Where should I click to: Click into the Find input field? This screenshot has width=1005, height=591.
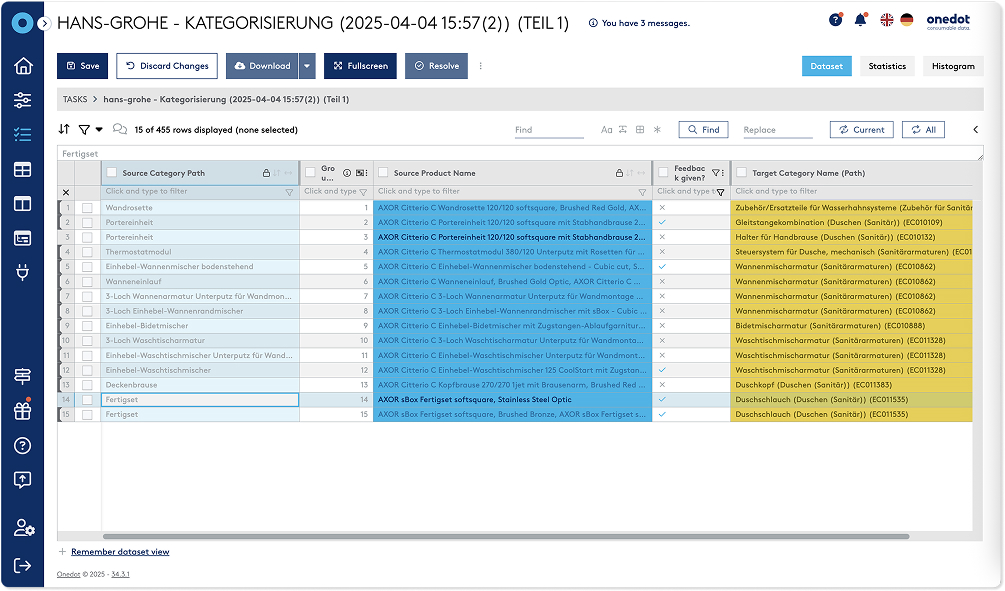549,130
